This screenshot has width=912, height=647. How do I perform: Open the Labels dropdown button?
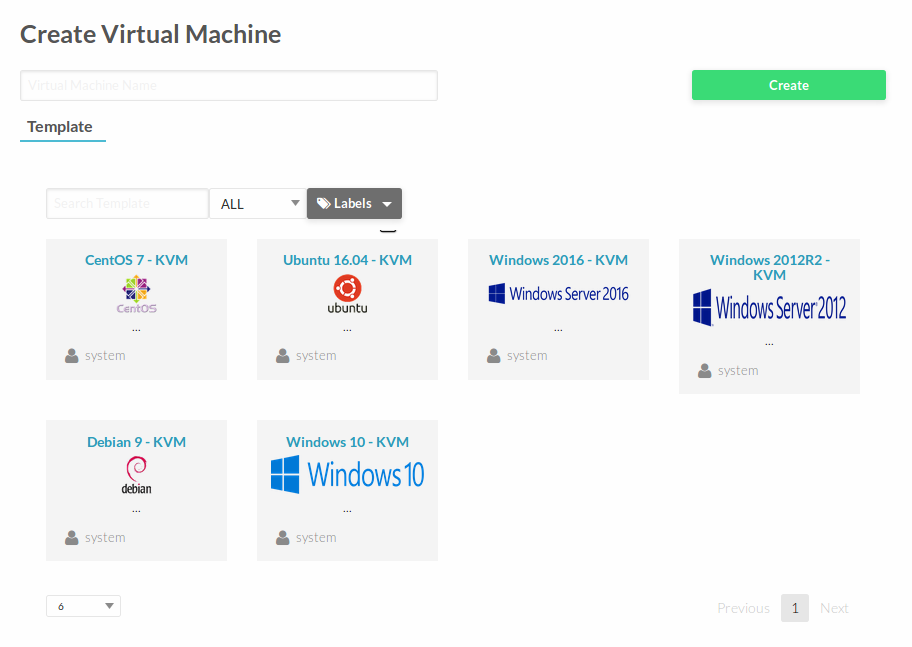click(x=354, y=204)
